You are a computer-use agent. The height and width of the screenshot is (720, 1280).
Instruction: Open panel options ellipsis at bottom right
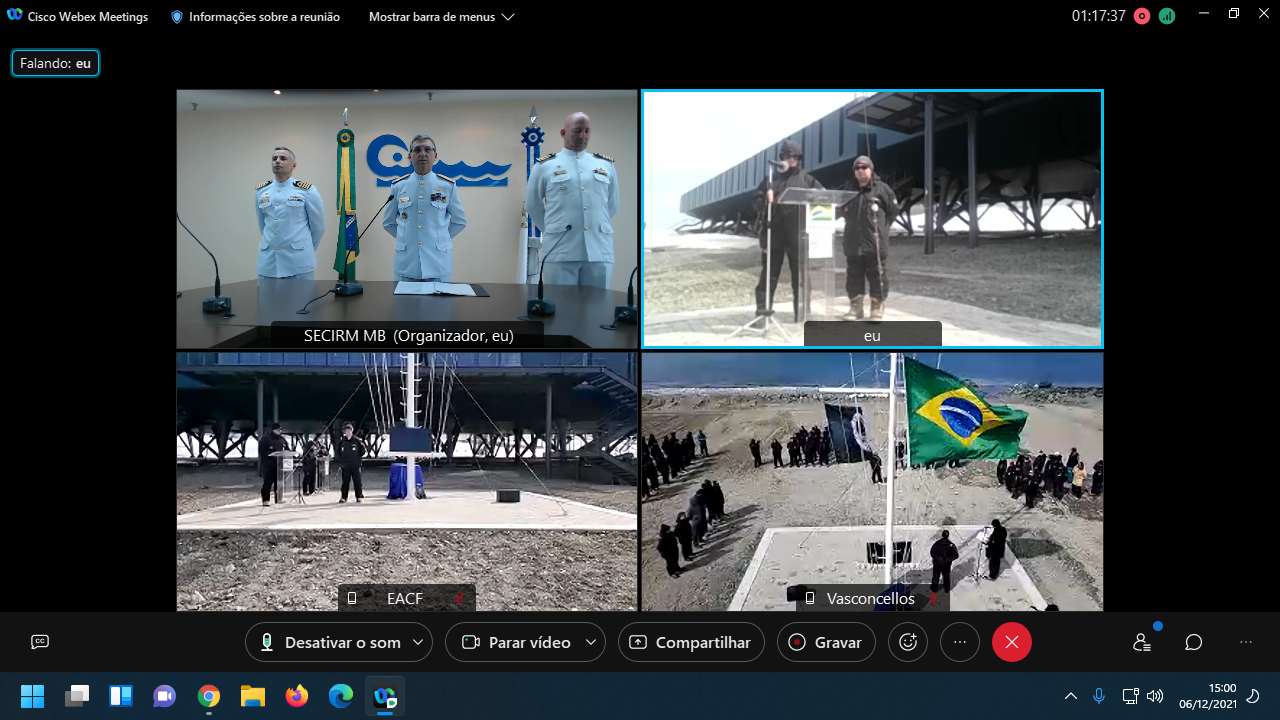(x=1245, y=642)
